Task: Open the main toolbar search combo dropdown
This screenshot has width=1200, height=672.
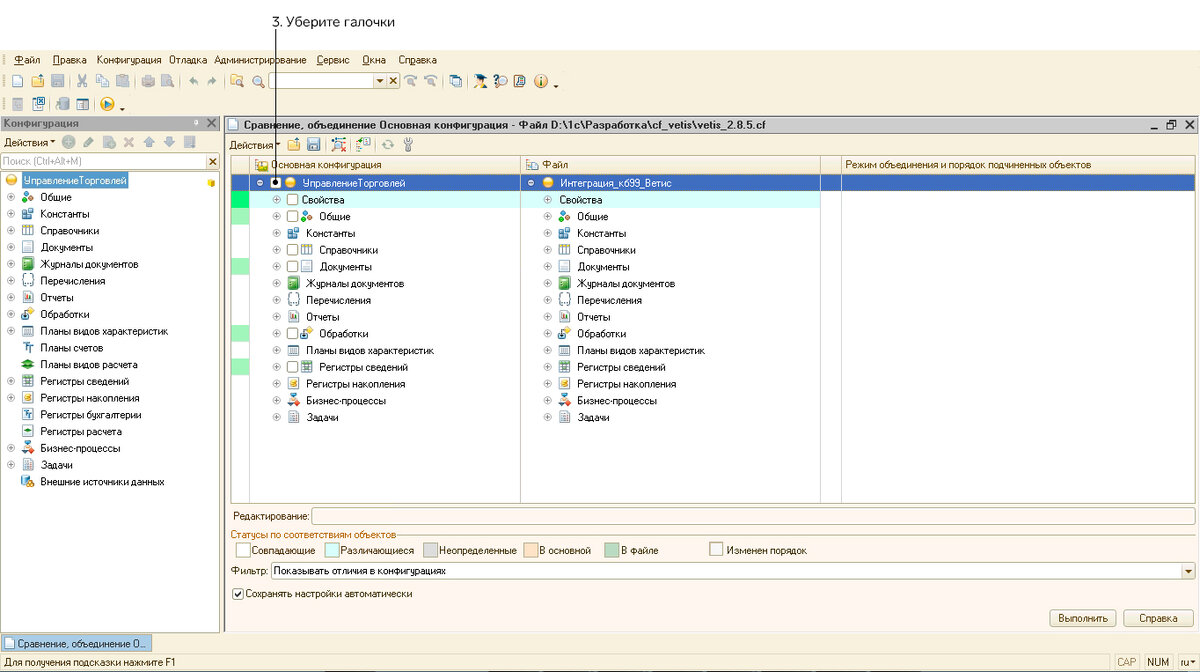Action: (x=379, y=81)
